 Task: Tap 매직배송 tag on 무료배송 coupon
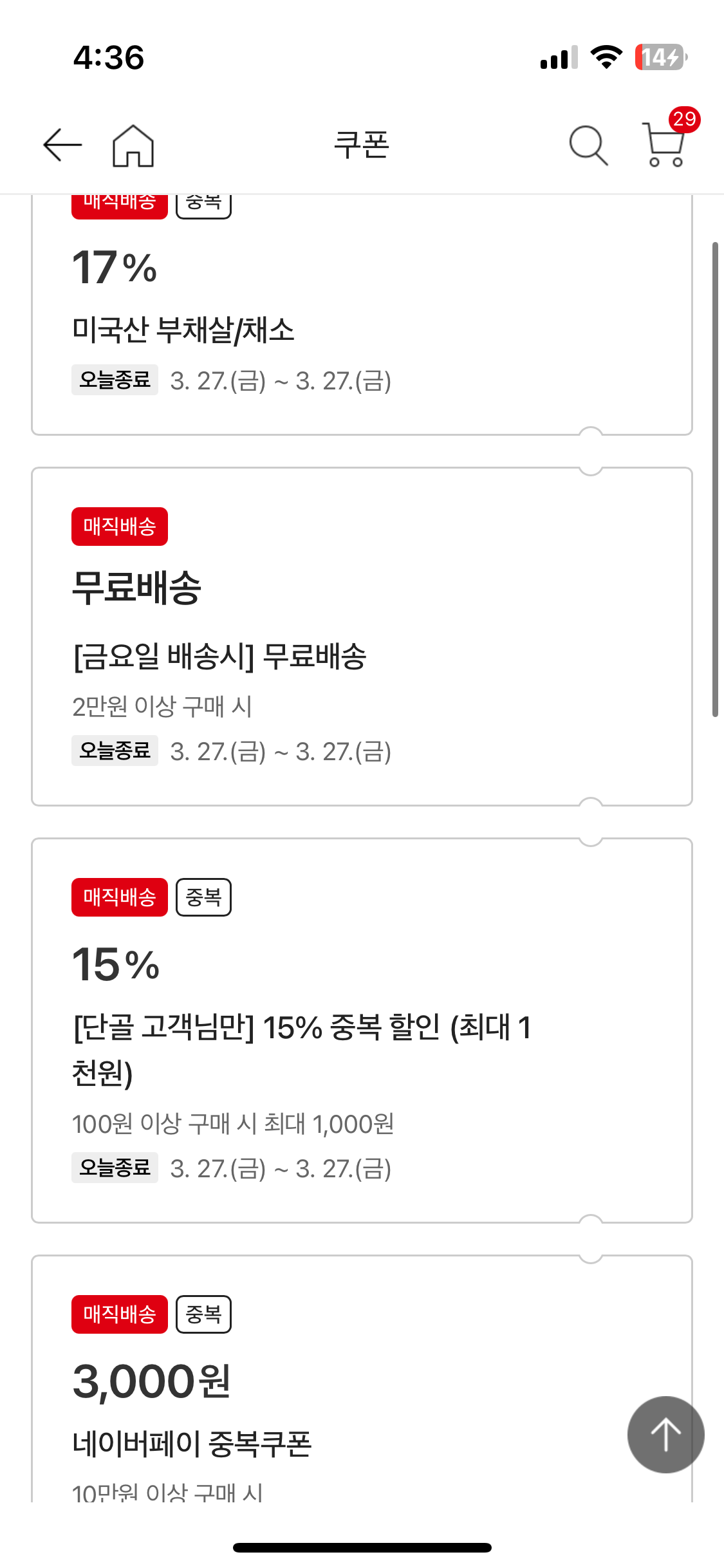pyautogui.click(x=120, y=527)
